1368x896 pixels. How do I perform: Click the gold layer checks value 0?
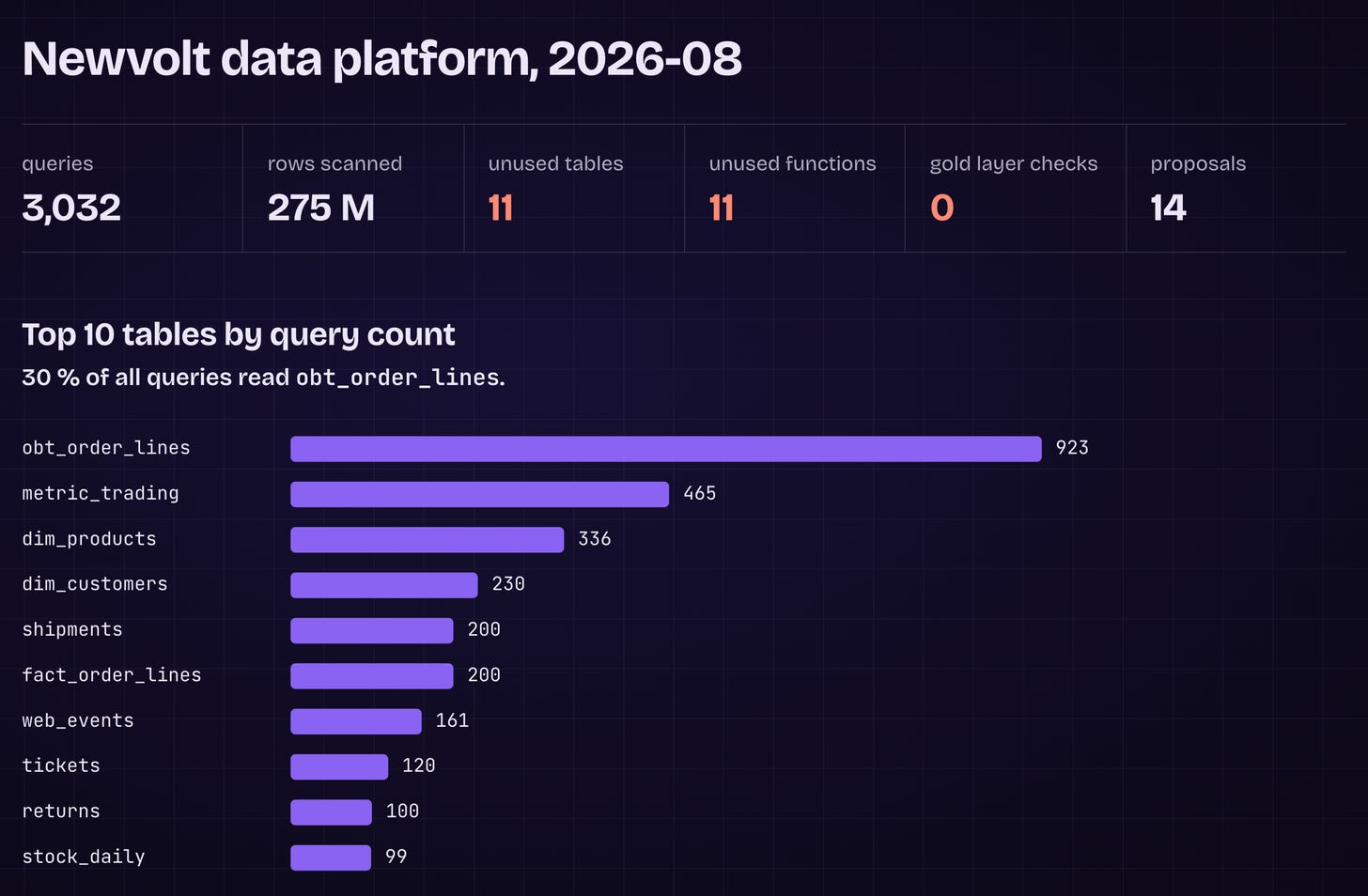click(942, 208)
